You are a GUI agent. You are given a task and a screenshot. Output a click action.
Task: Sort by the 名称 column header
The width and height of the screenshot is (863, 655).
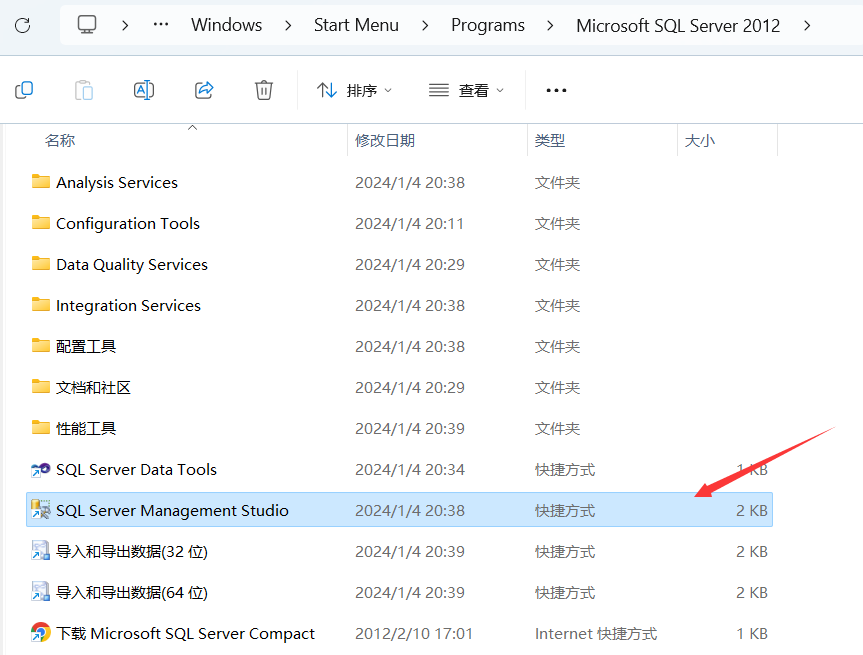point(59,140)
